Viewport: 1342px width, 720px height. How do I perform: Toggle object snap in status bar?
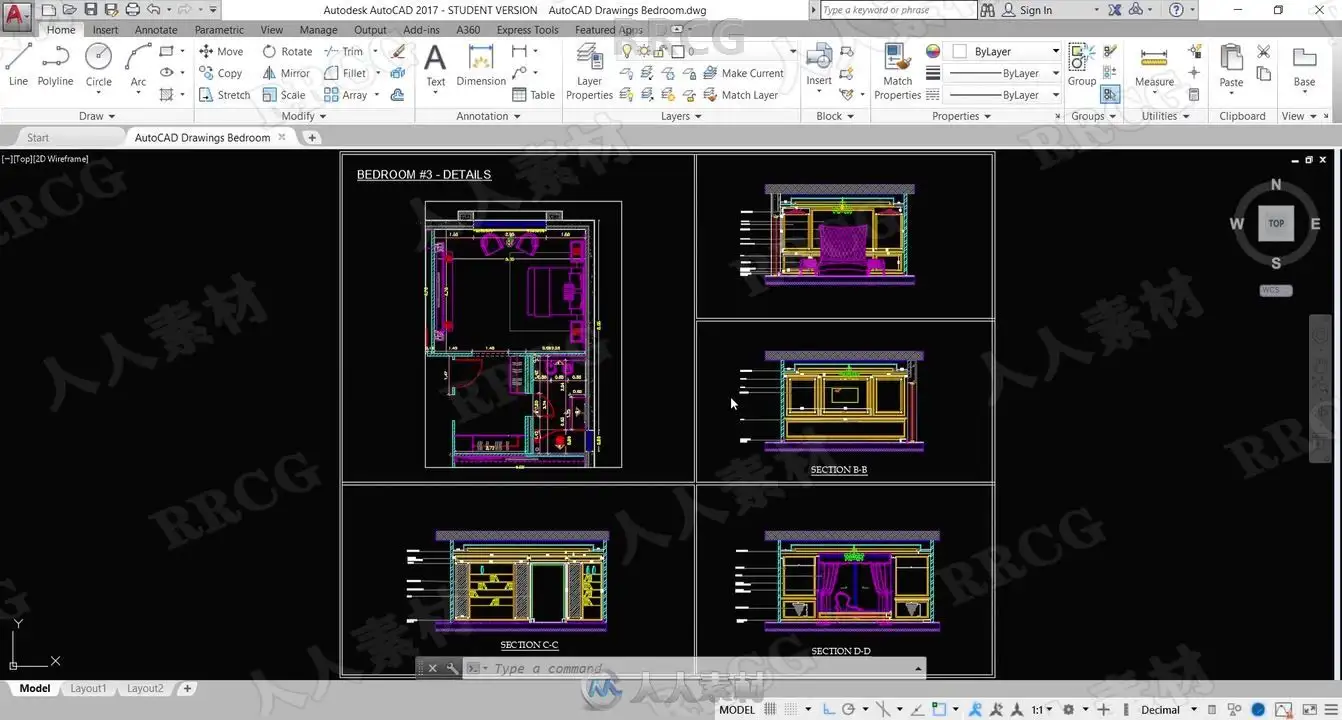tap(939, 710)
